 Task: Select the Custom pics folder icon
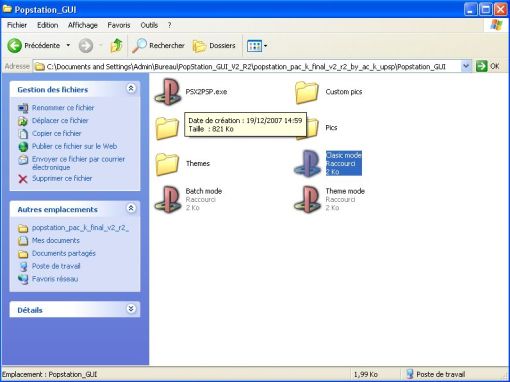pyautogui.click(x=307, y=92)
